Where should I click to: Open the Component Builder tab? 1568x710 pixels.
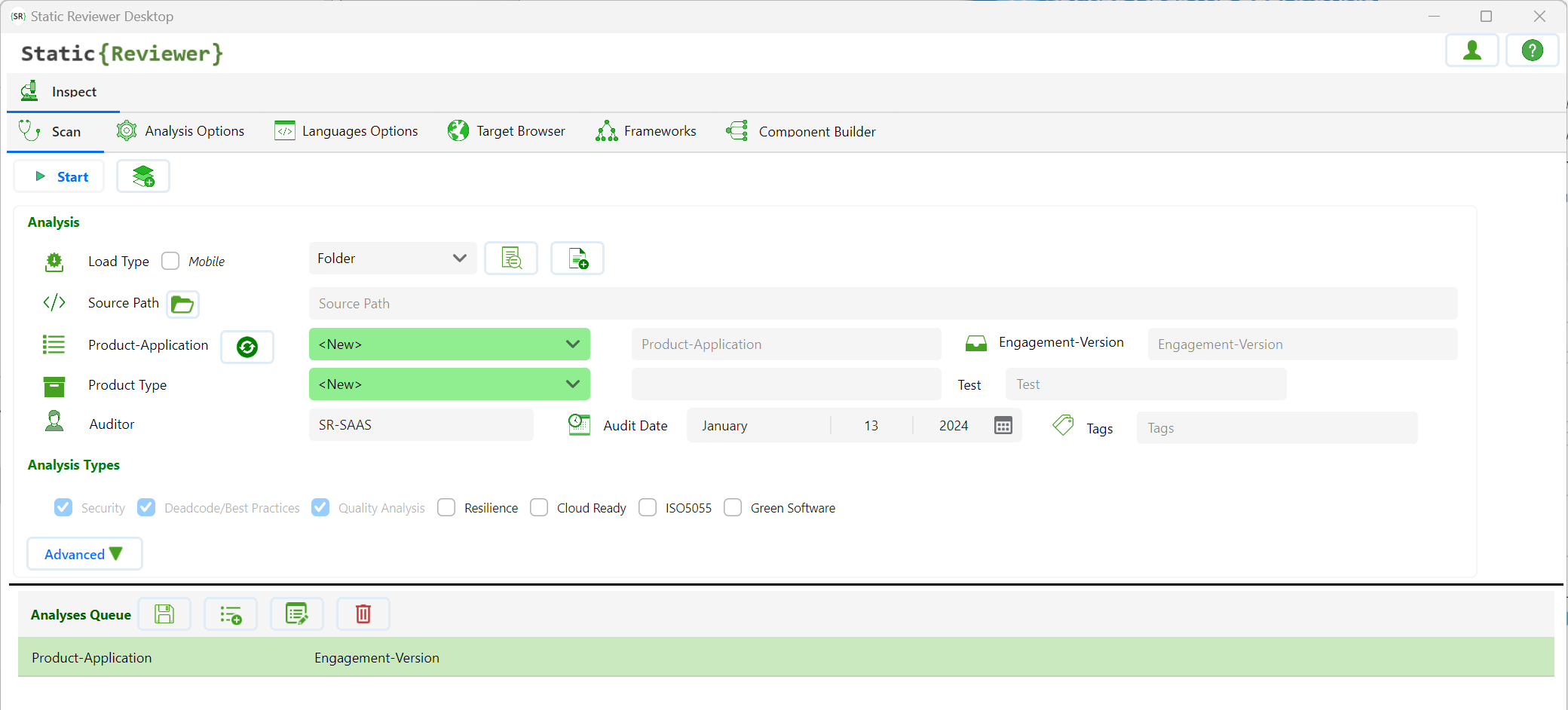pos(801,131)
